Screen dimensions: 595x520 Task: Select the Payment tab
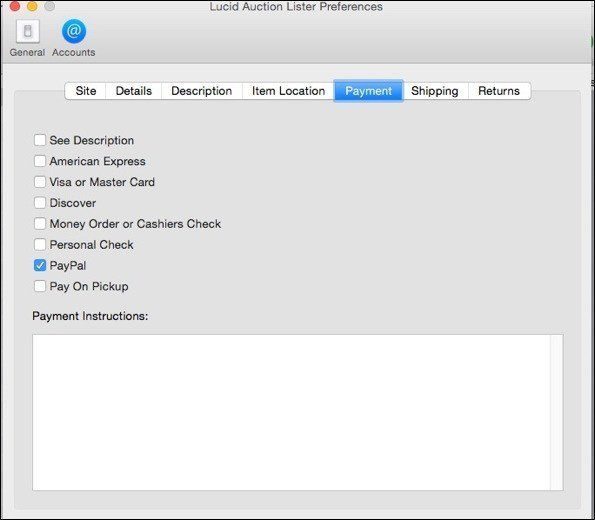pyautogui.click(x=368, y=91)
